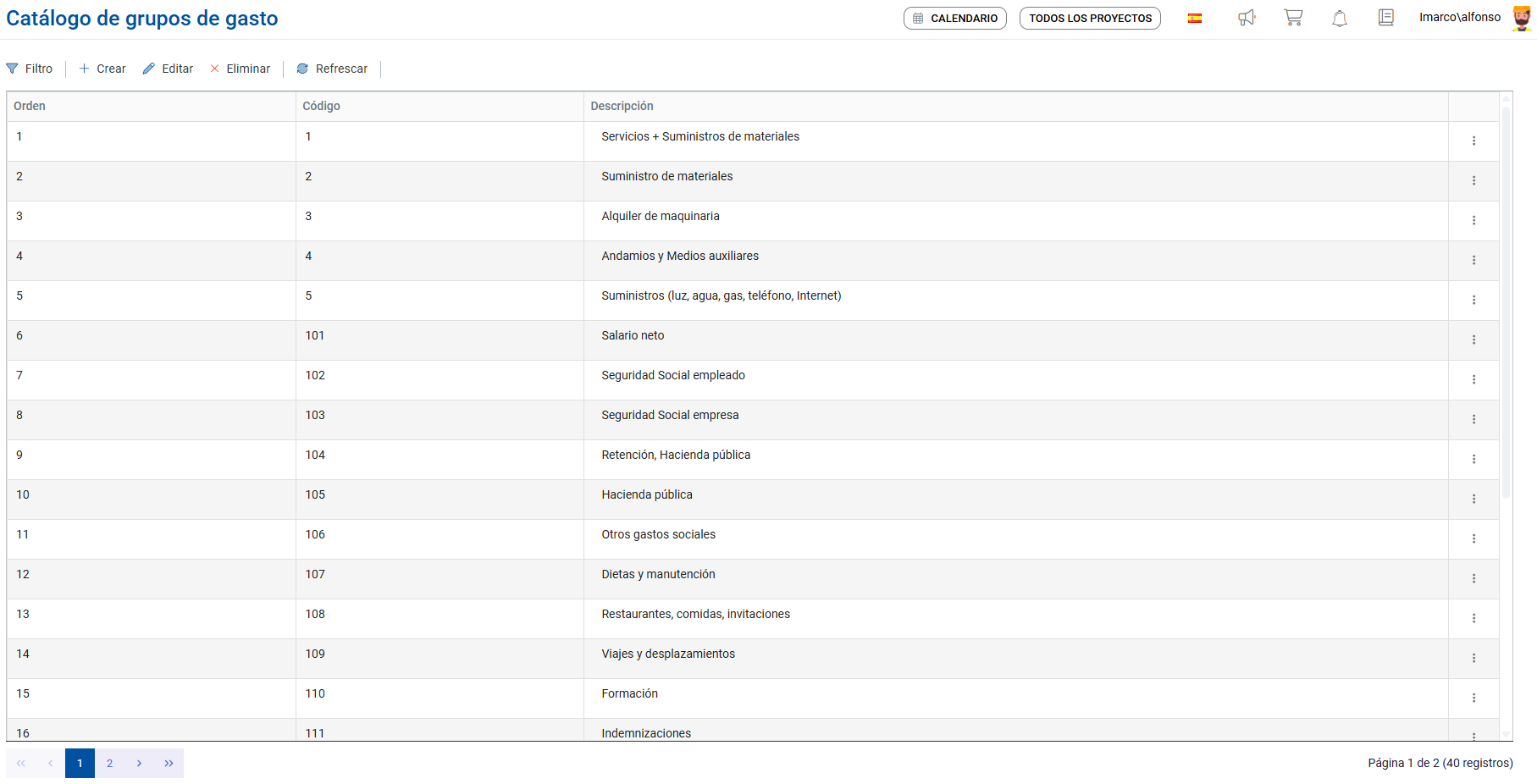Sort by the Código column header

[322, 106]
